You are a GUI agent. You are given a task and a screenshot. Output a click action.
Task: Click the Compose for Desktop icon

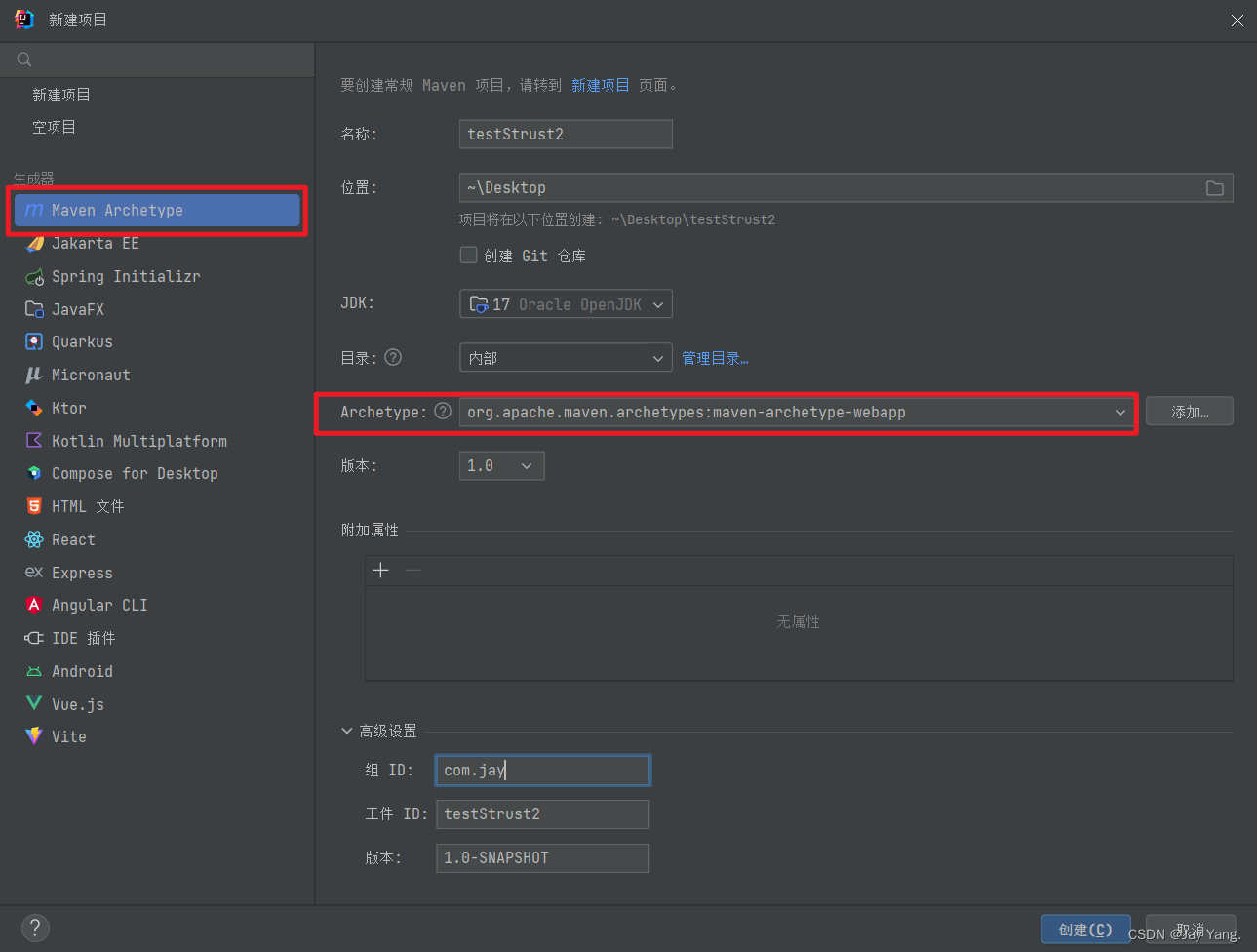(x=34, y=474)
